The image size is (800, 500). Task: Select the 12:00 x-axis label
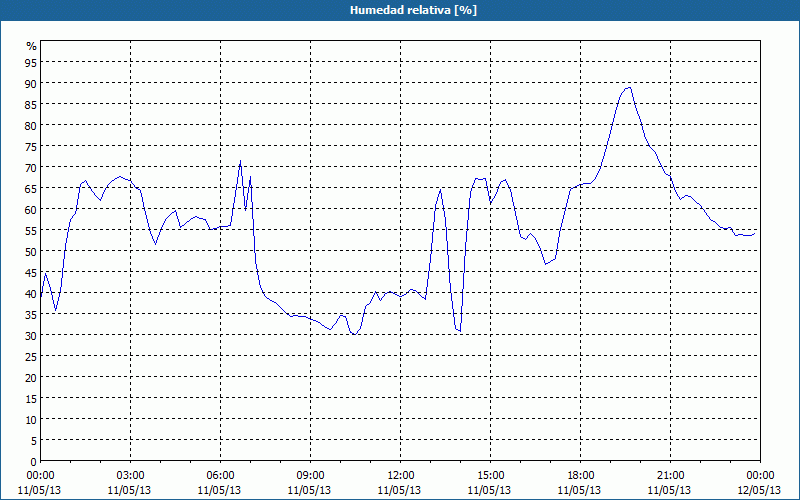coord(400,476)
